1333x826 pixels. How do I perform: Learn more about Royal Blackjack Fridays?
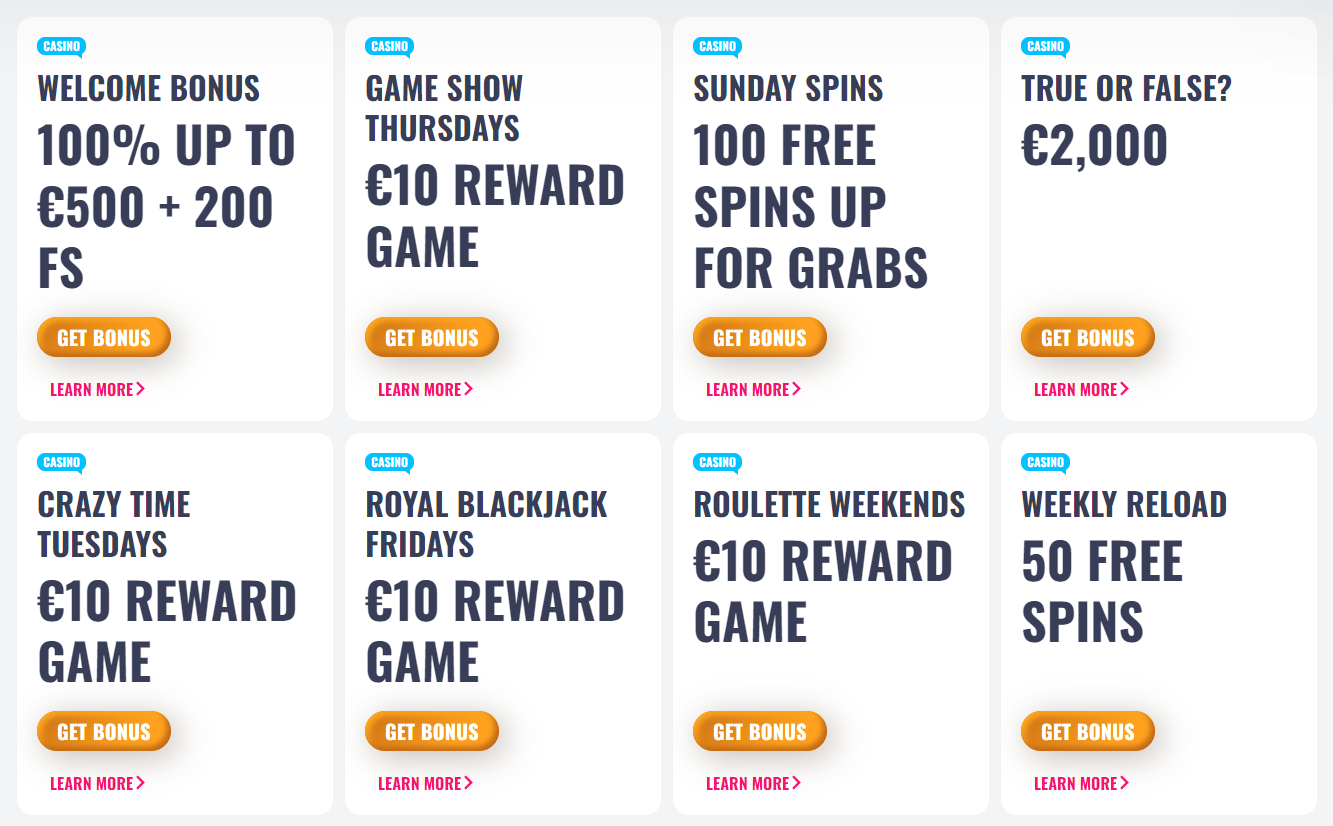click(x=426, y=783)
